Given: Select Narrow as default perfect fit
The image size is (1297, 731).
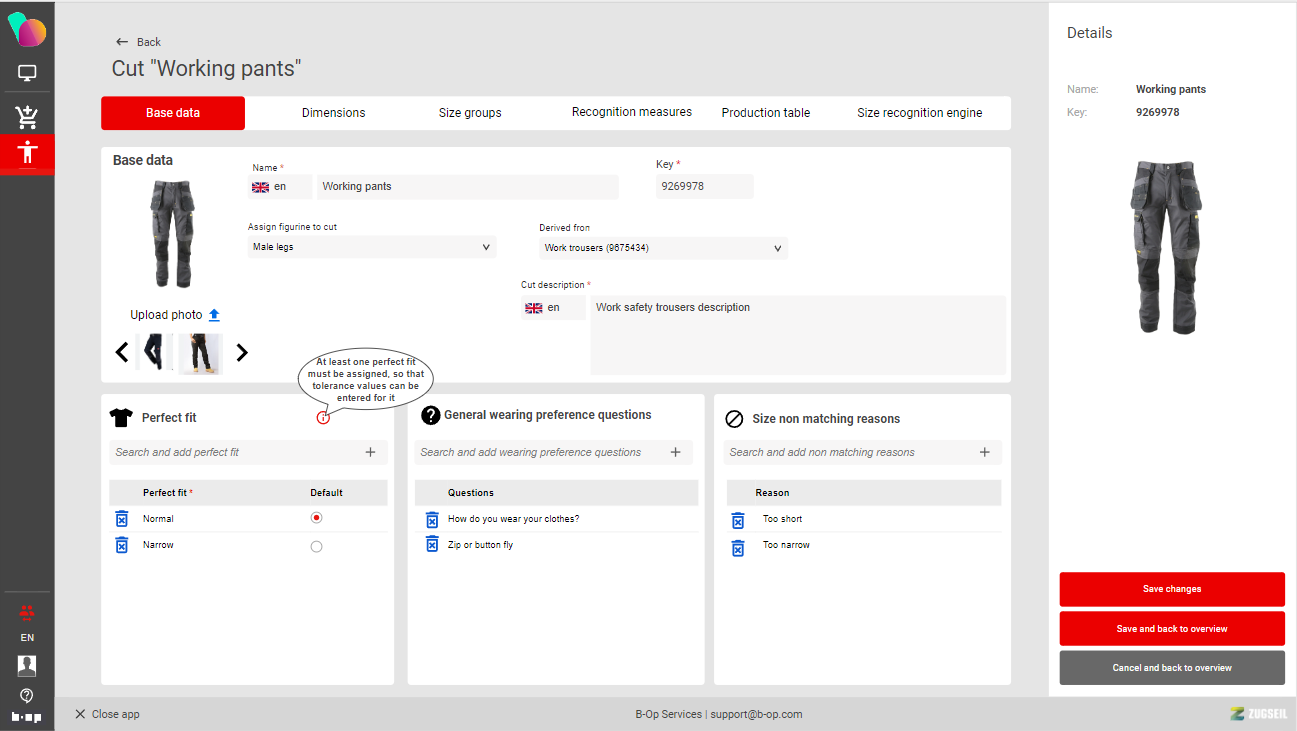Looking at the screenshot, I should (317, 546).
